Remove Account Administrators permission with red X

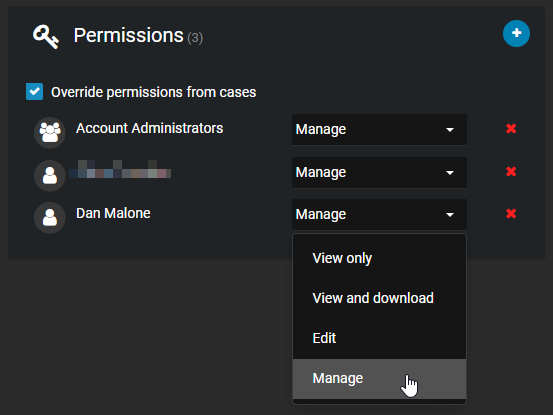point(511,129)
